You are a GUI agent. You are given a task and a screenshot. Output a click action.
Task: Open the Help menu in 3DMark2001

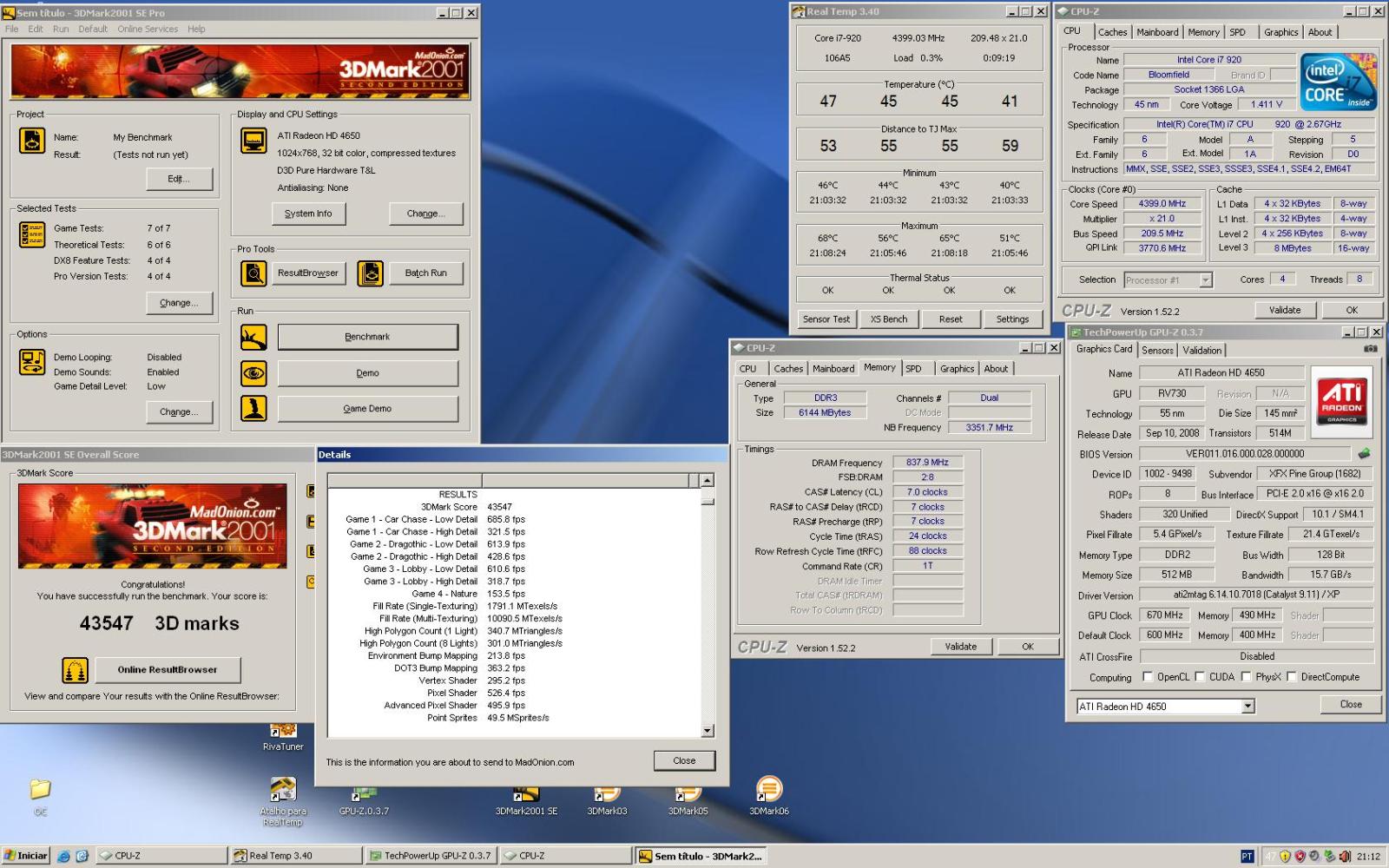tap(196, 29)
